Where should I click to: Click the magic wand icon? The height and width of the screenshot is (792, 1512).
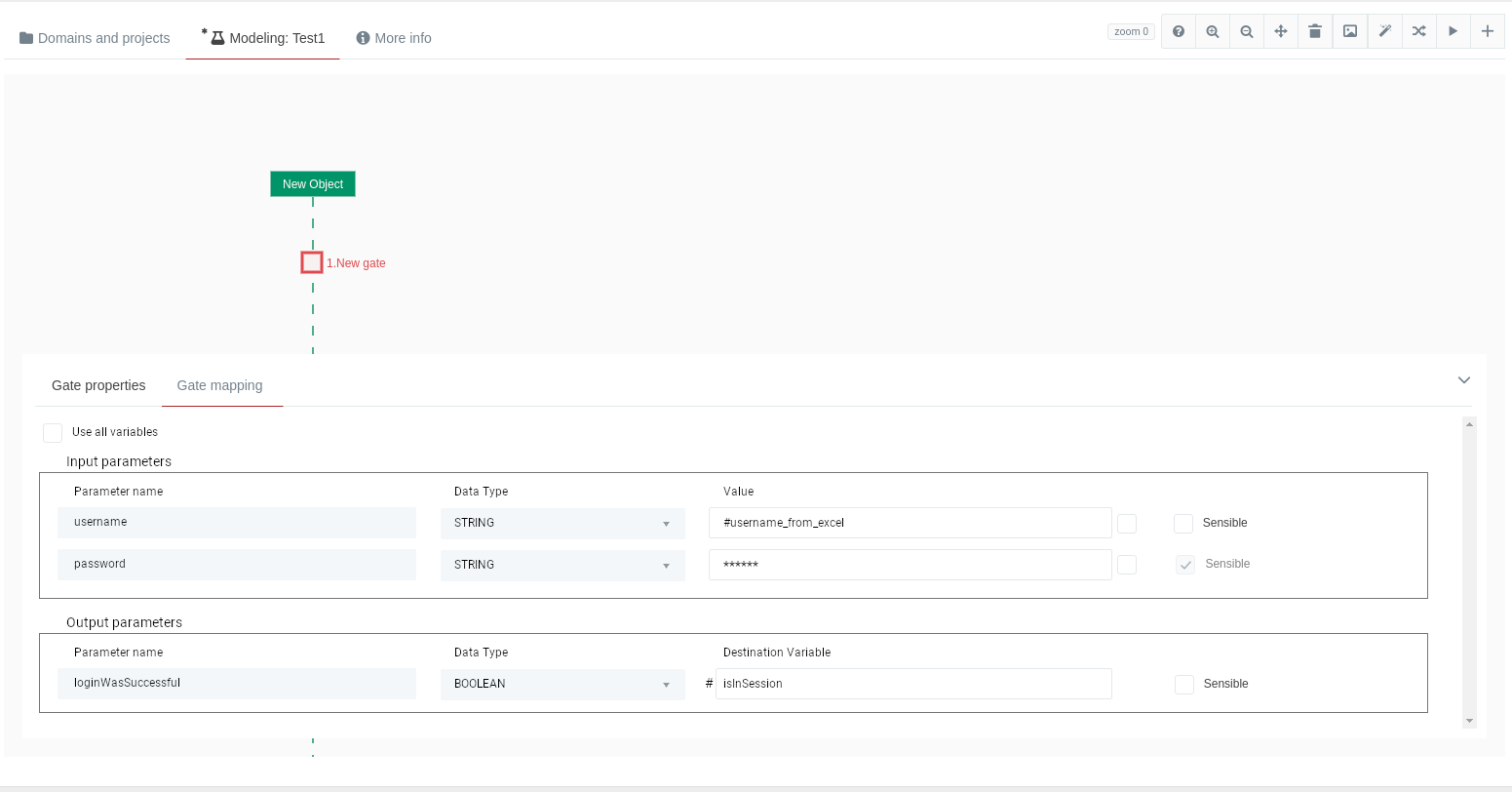[x=1384, y=31]
